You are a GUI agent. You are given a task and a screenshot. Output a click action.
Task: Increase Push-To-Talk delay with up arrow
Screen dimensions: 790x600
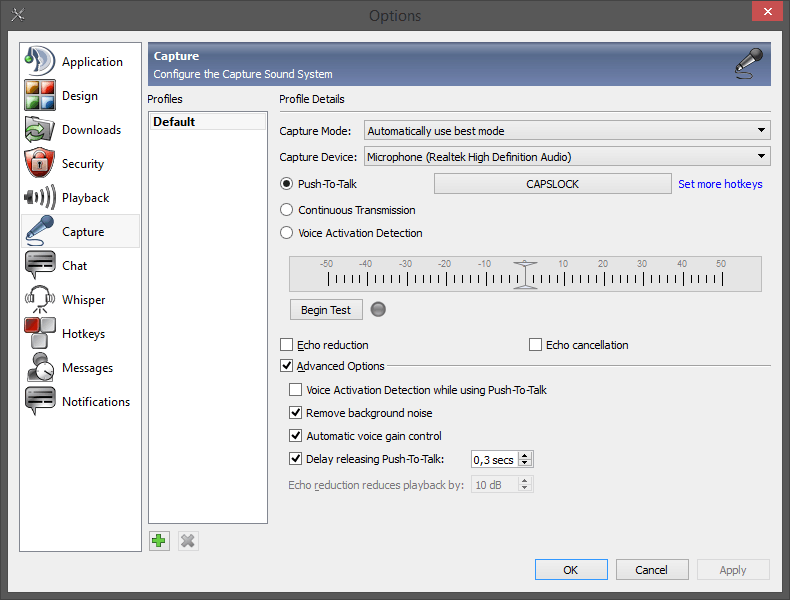click(x=525, y=455)
